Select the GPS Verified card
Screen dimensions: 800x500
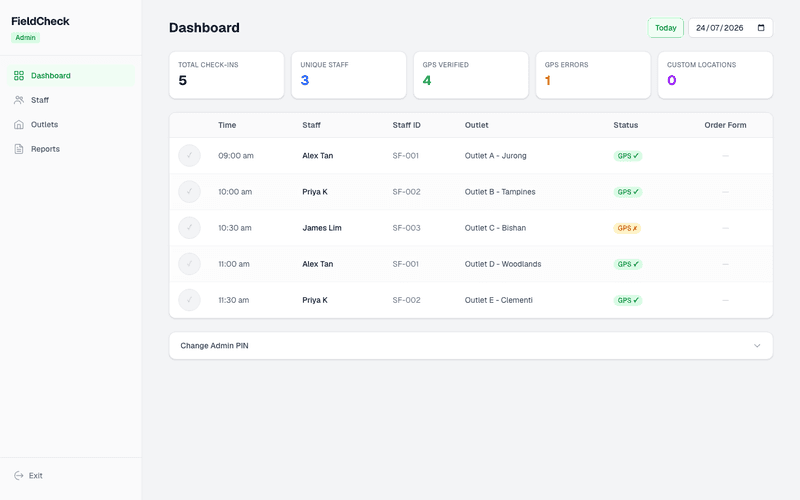(471, 75)
